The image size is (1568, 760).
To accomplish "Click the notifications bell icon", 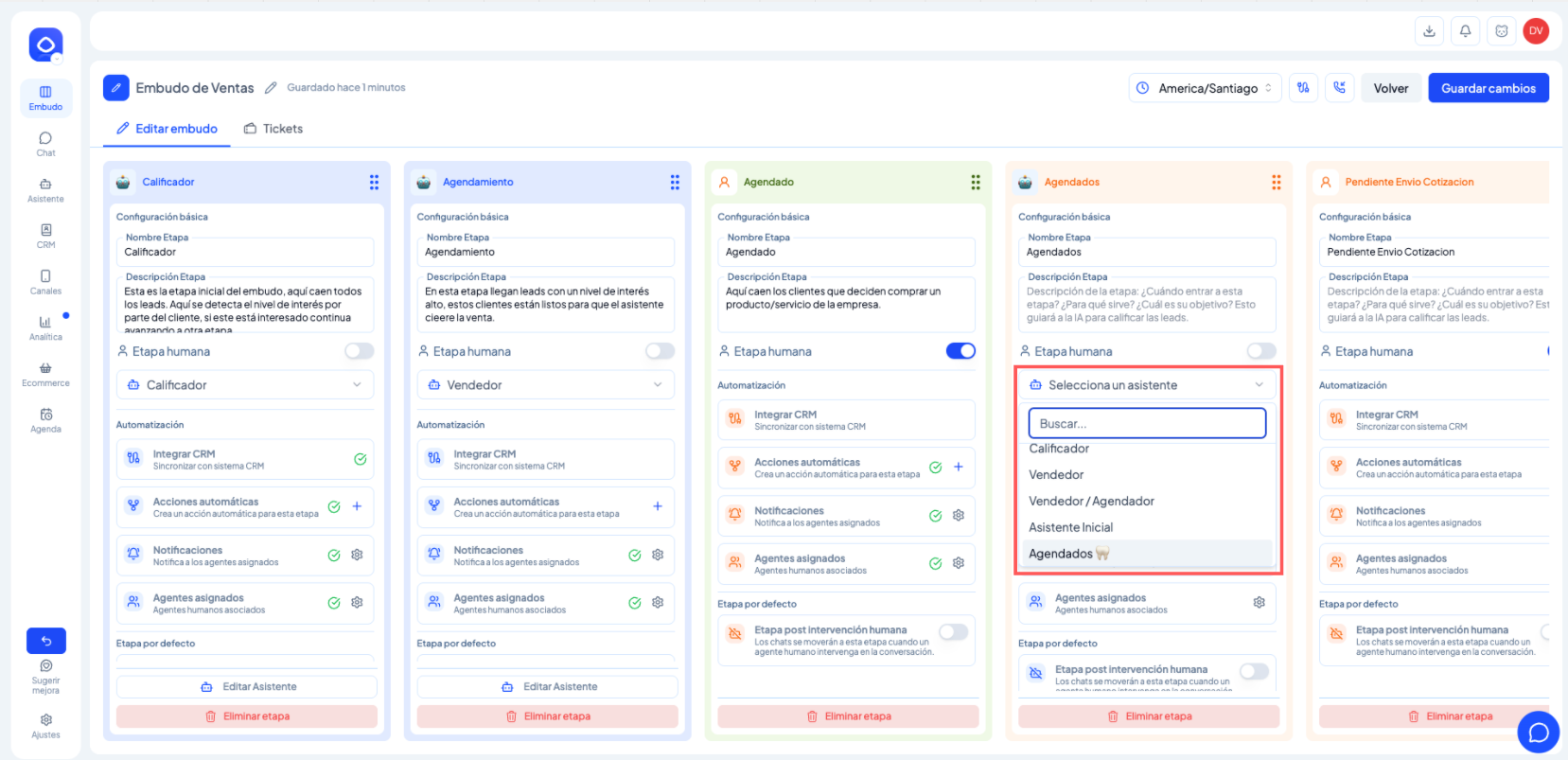I will tap(1465, 31).
